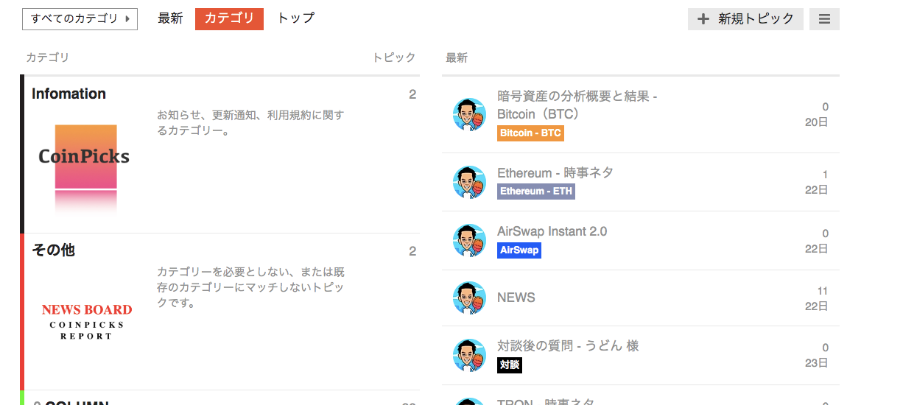Click the avatar beside AirSwap Instant 2.0

(470, 240)
